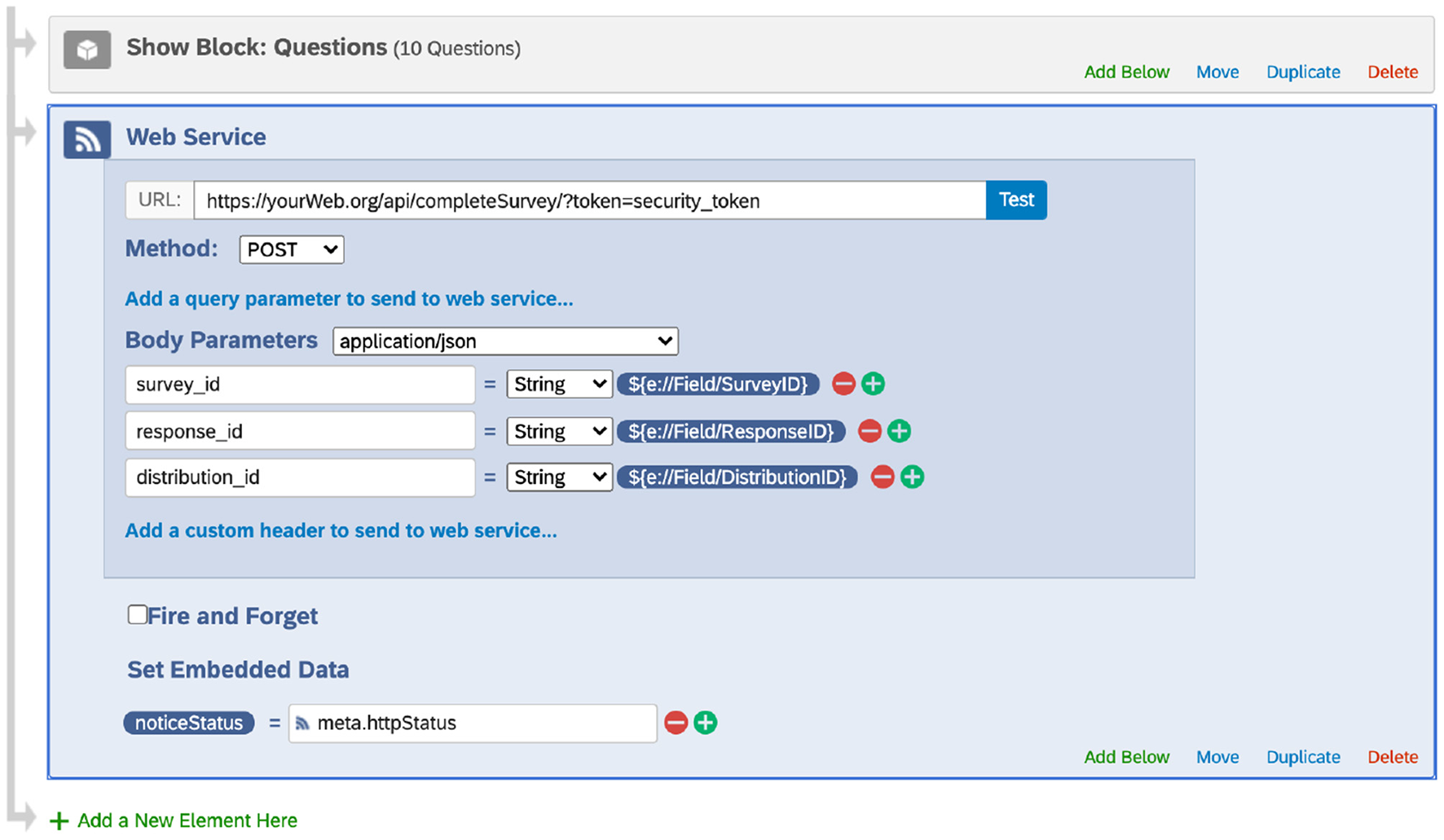This screenshot has height=840, width=1444.
Task: Delete the noticeStatus embedded data row
Action: (676, 723)
